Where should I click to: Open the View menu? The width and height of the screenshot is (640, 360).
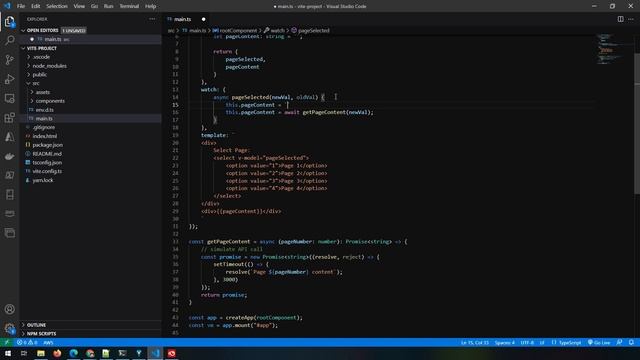(79, 6)
